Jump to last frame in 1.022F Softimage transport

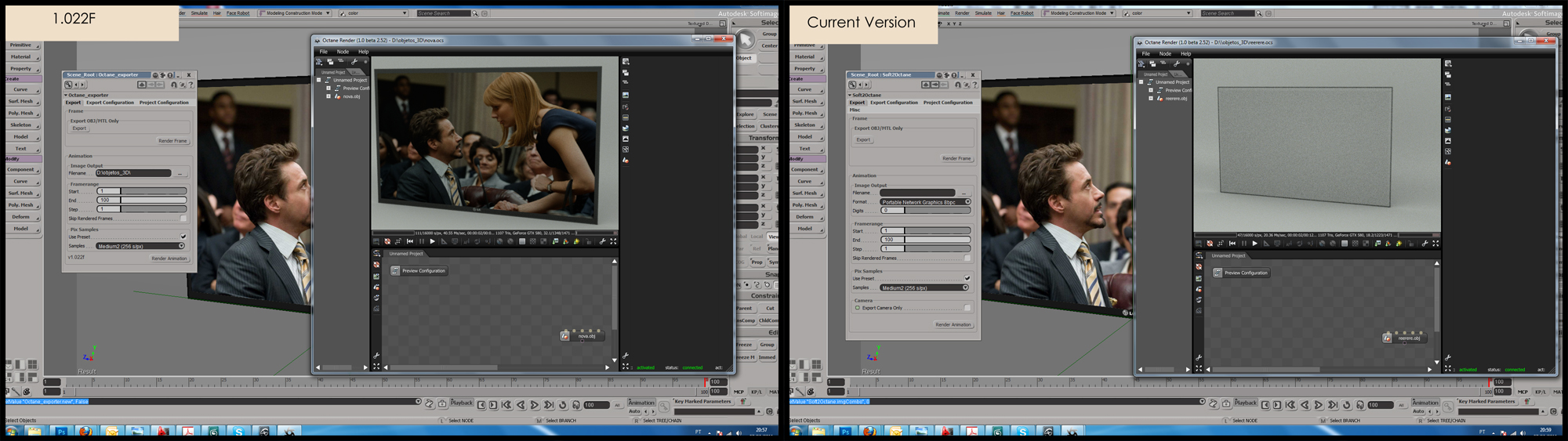pyautogui.click(x=549, y=405)
